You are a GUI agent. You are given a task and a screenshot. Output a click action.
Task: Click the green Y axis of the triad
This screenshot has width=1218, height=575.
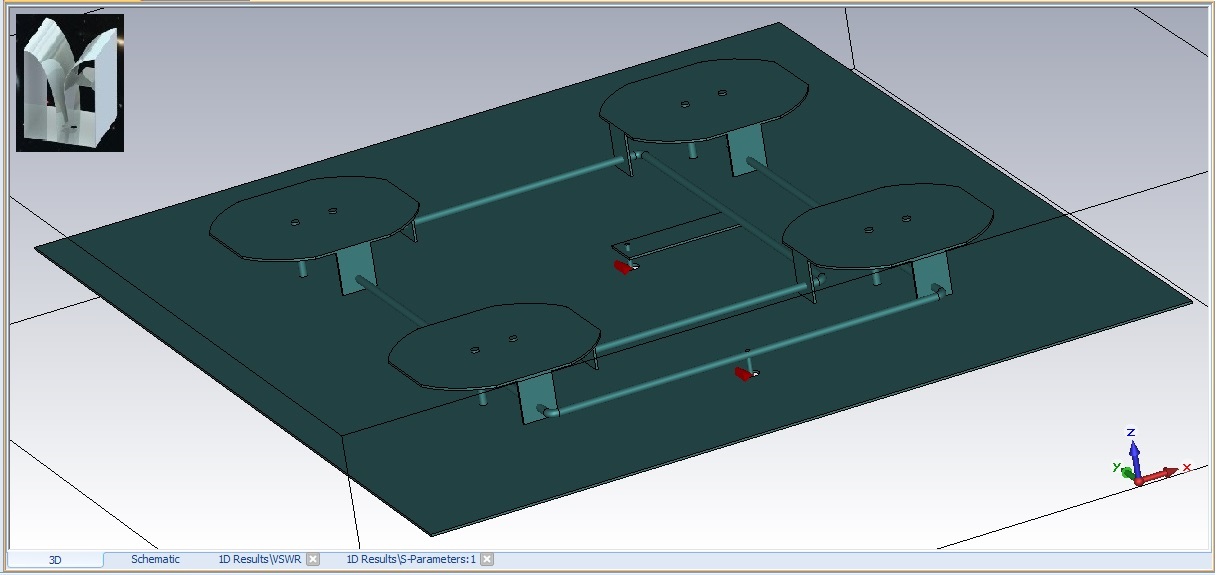1125,471
